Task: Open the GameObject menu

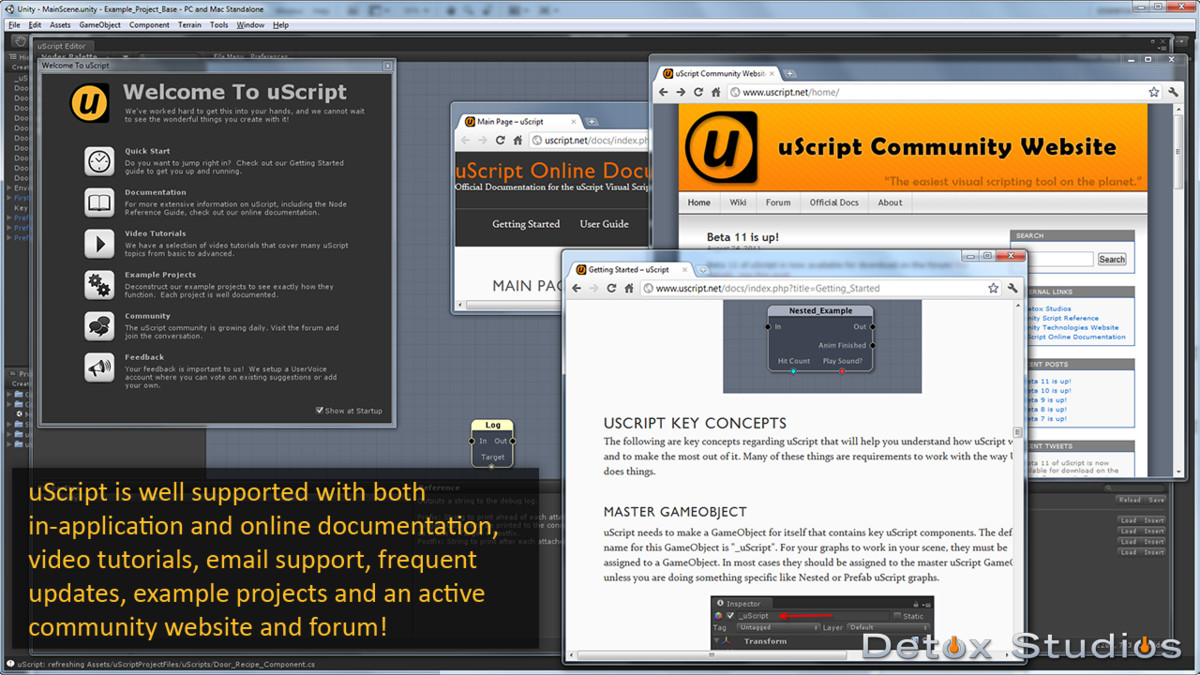Action: click(100, 25)
